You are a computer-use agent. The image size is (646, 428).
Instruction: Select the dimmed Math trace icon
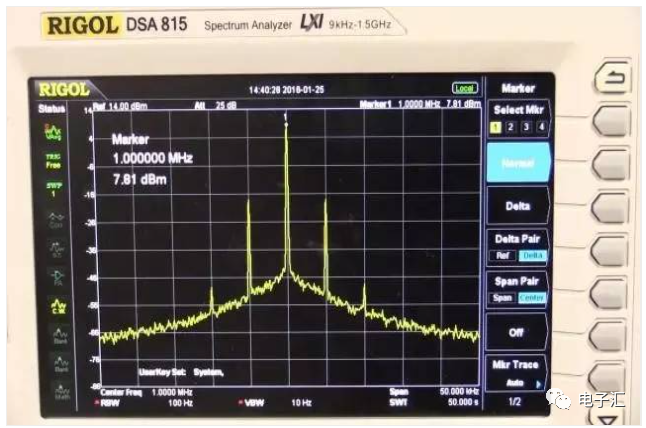coord(62,392)
